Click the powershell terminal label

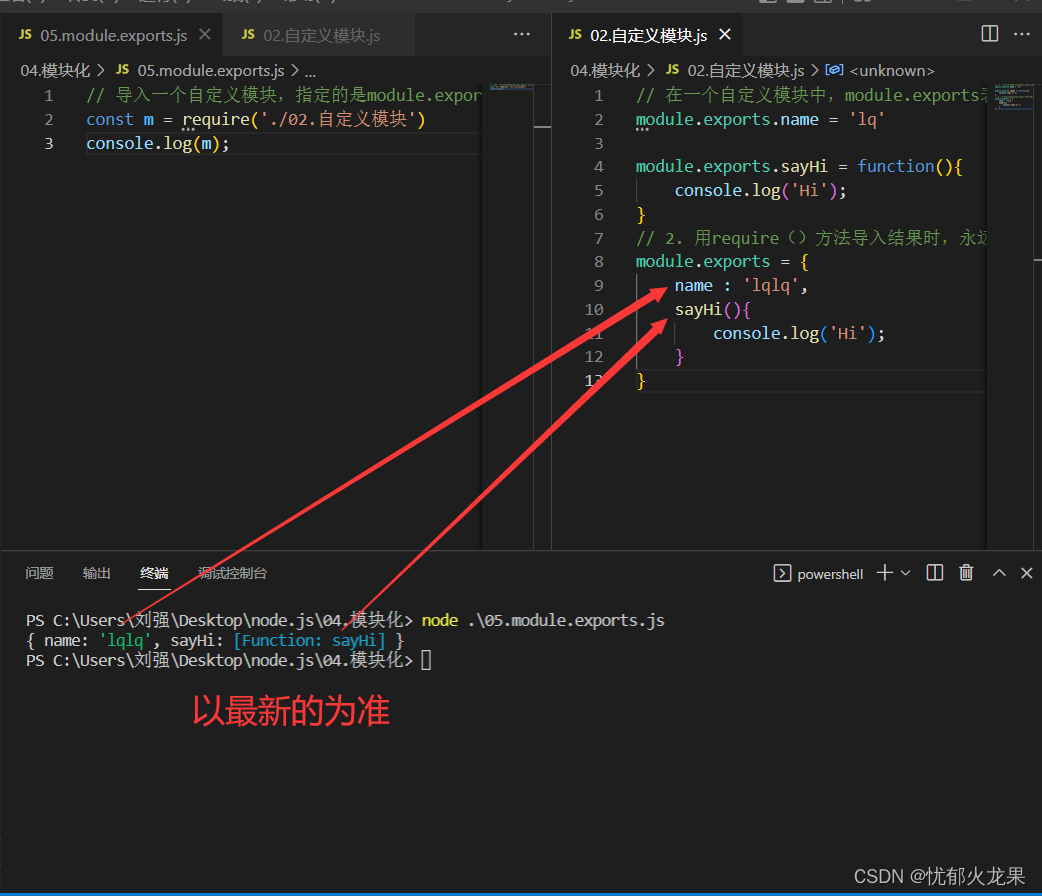[x=819, y=574]
